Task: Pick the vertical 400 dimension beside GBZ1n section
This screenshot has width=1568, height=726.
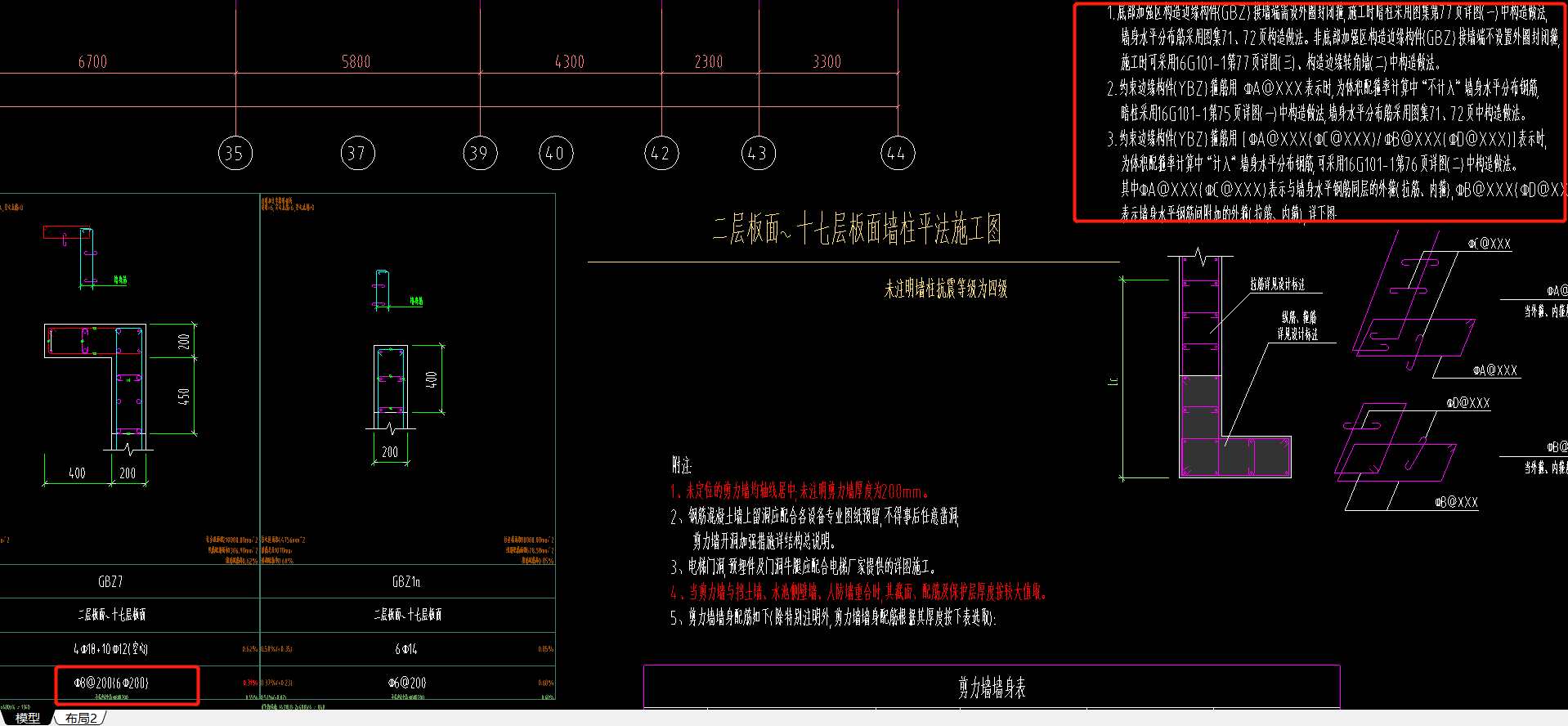Action: click(432, 379)
